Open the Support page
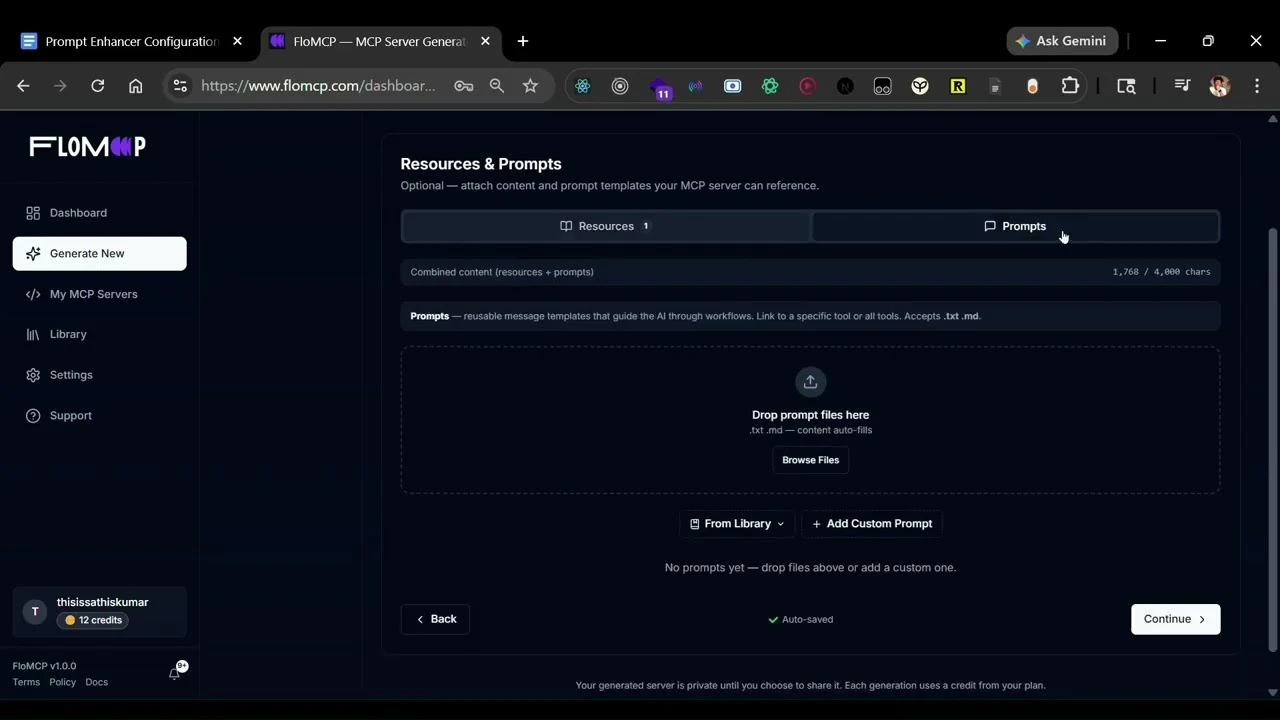Image resolution: width=1280 pixels, height=720 pixels. [99, 416]
